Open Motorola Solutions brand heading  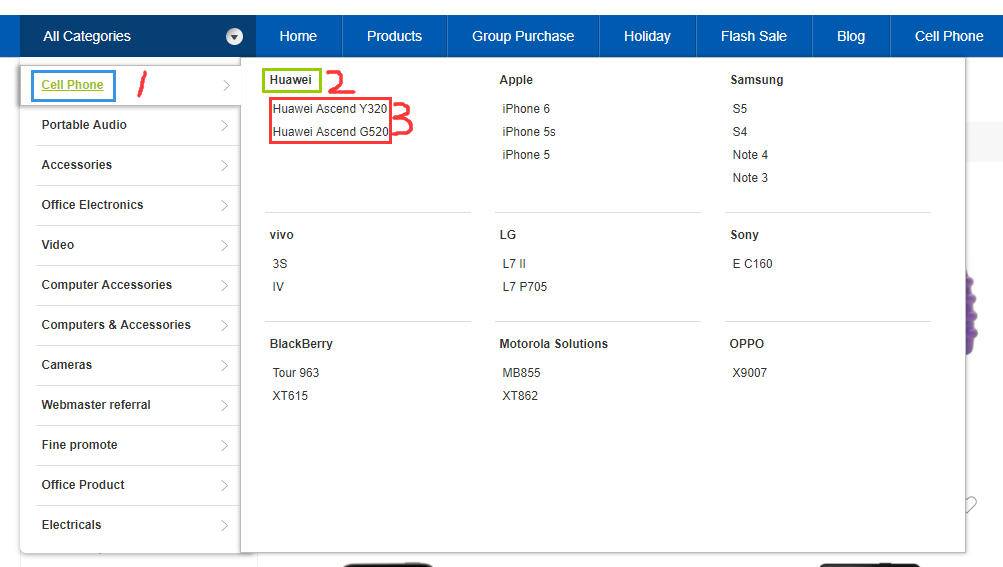coord(553,344)
